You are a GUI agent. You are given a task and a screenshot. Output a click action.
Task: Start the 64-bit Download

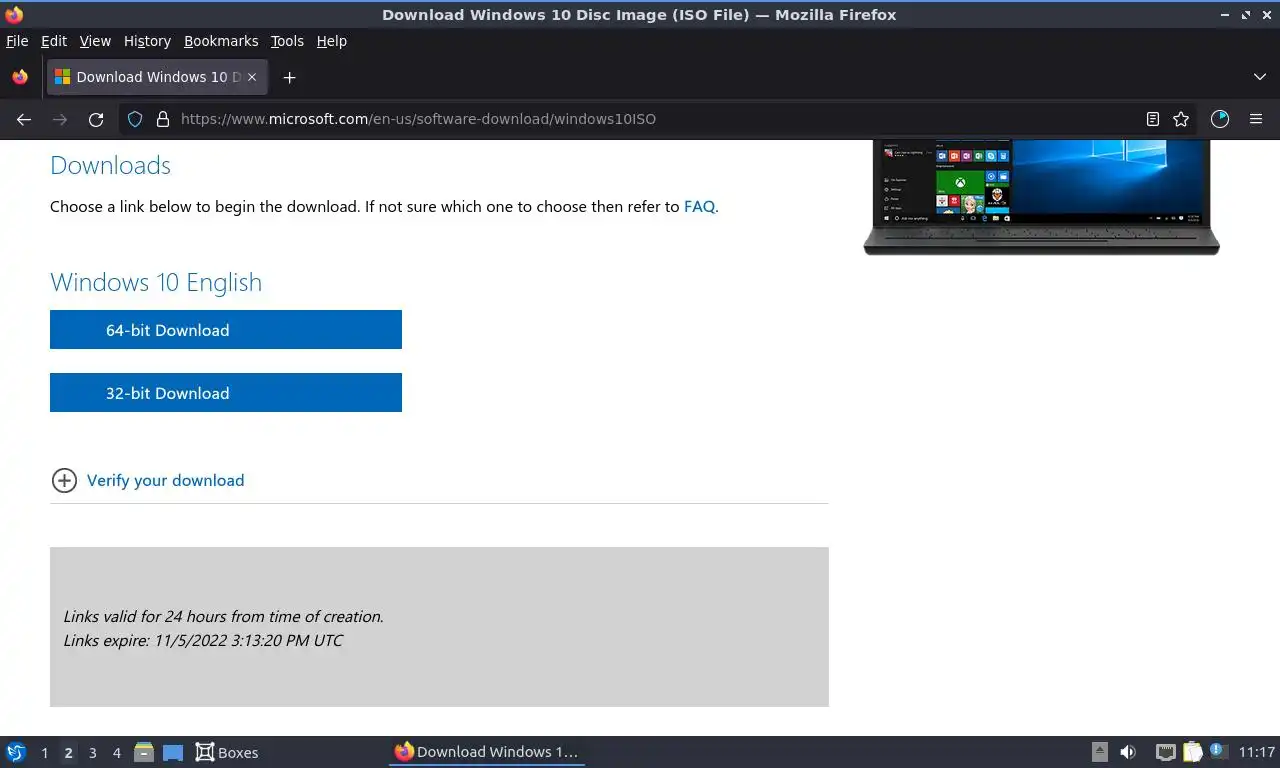coord(226,330)
